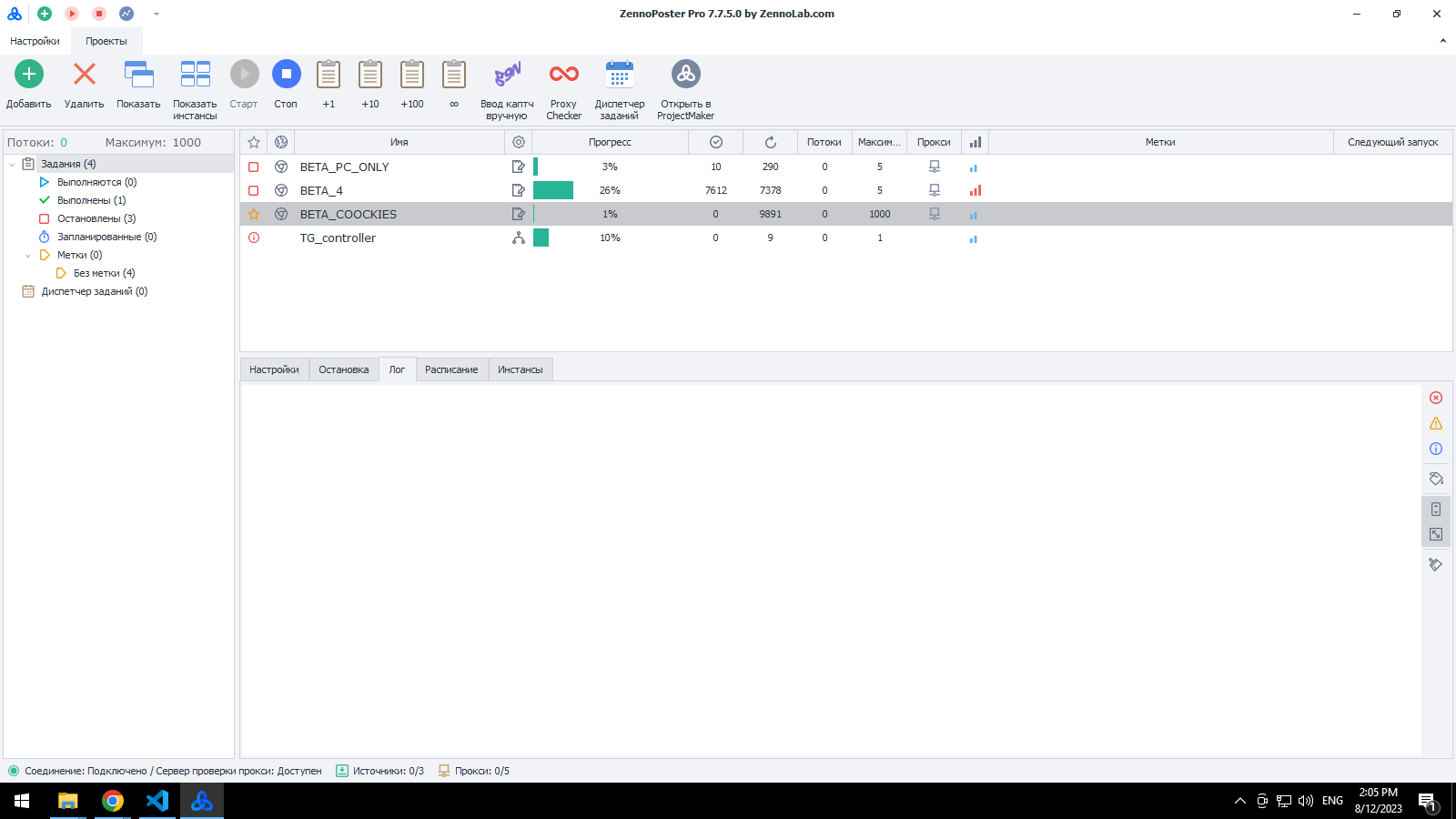Image resolution: width=1456 pixels, height=819 pixels.
Task: Set infinite runs with the ∞ icon
Action: [454, 74]
